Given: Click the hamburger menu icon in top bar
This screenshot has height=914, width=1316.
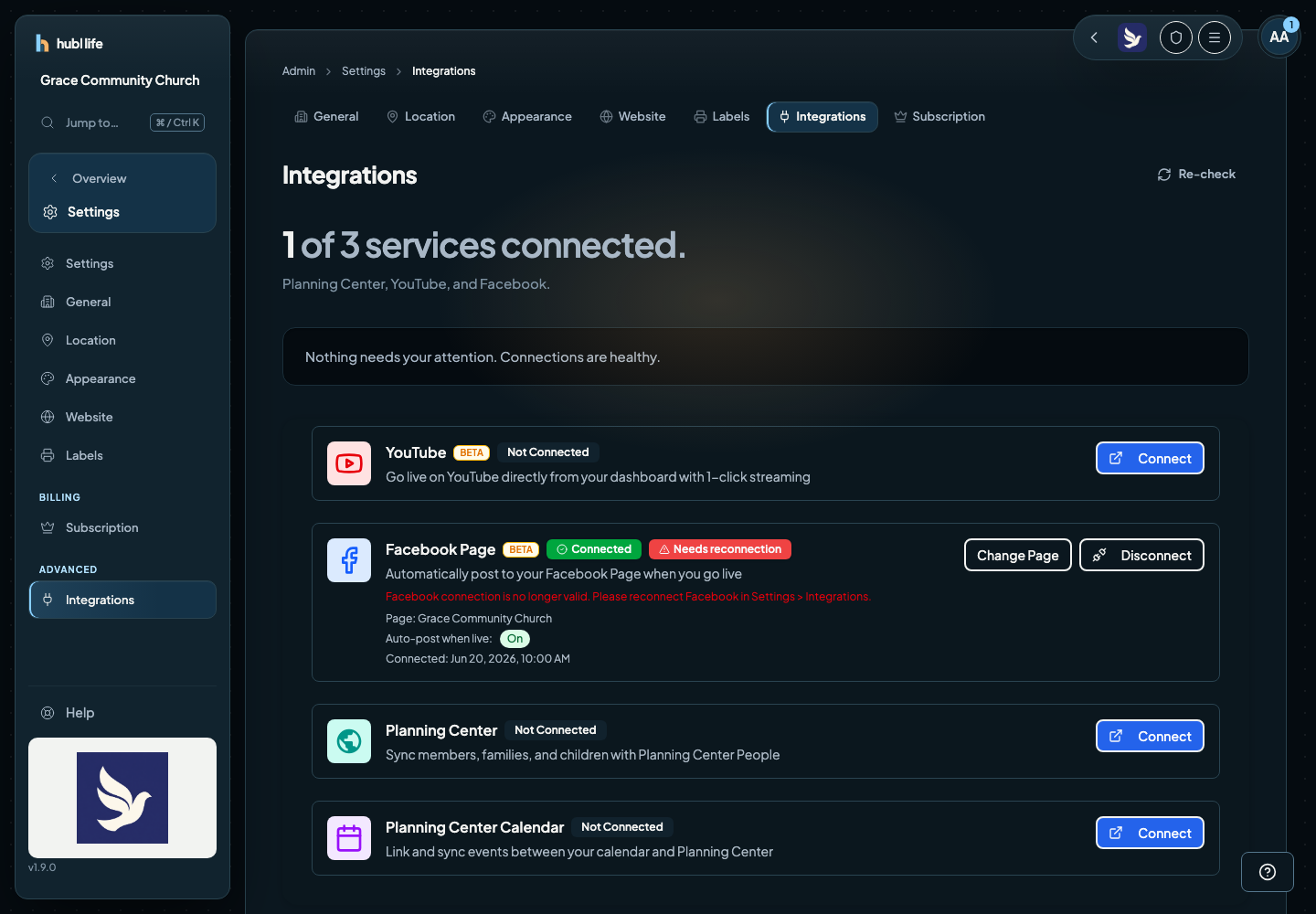Looking at the screenshot, I should [1215, 37].
